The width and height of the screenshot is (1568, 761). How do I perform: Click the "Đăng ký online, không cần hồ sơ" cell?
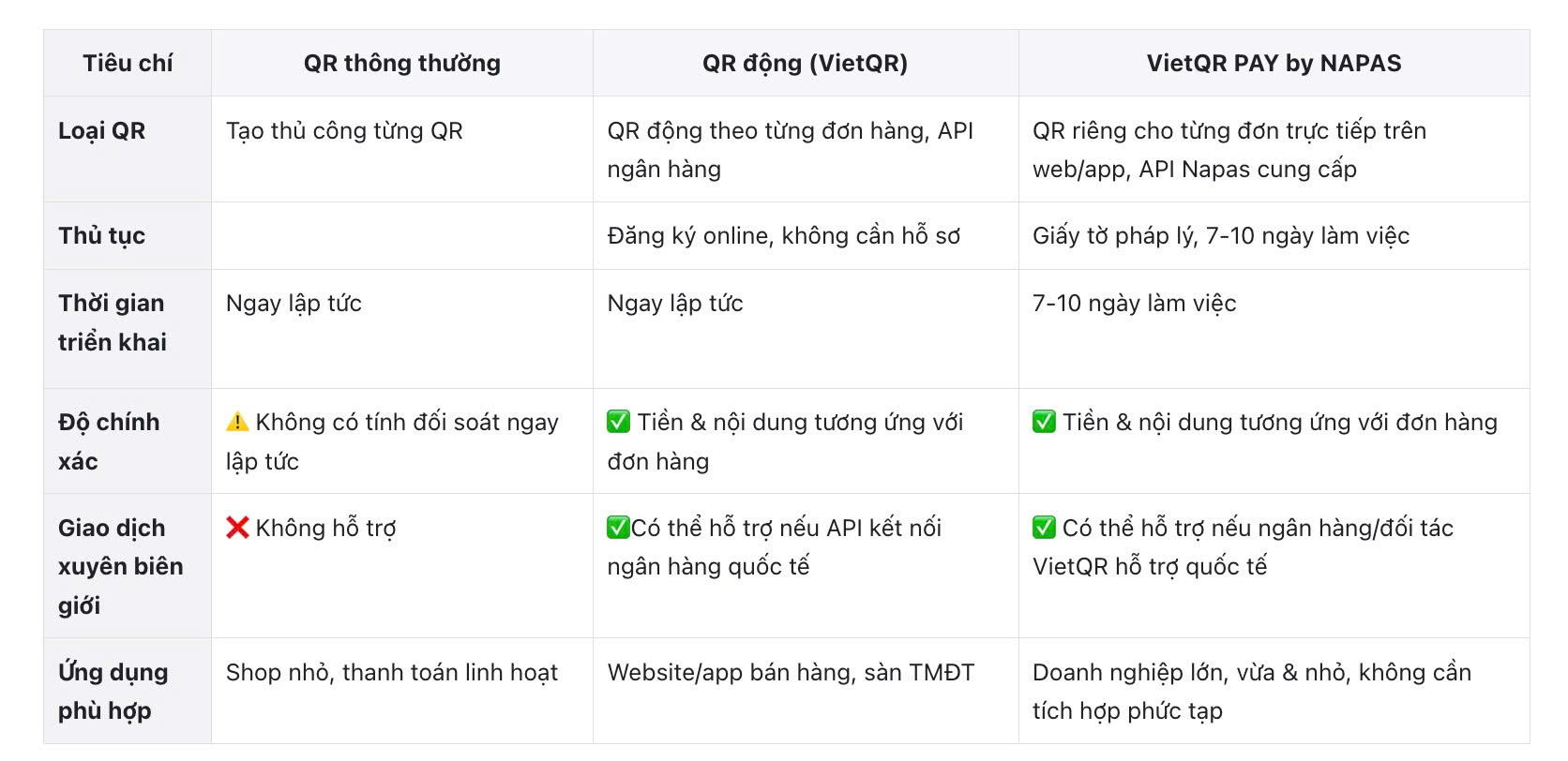(783, 236)
